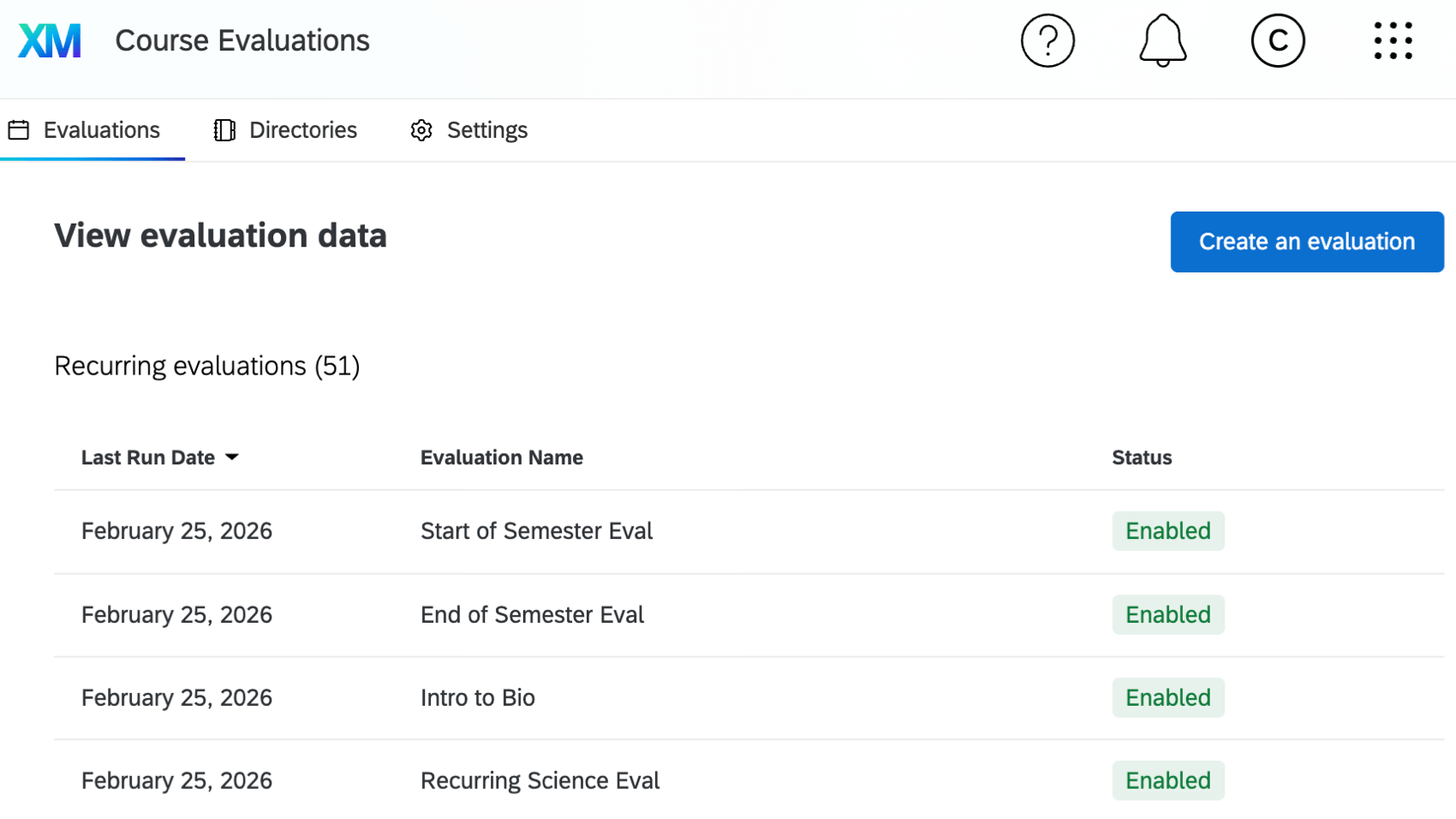Click the Status column header

click(1141, 457)
